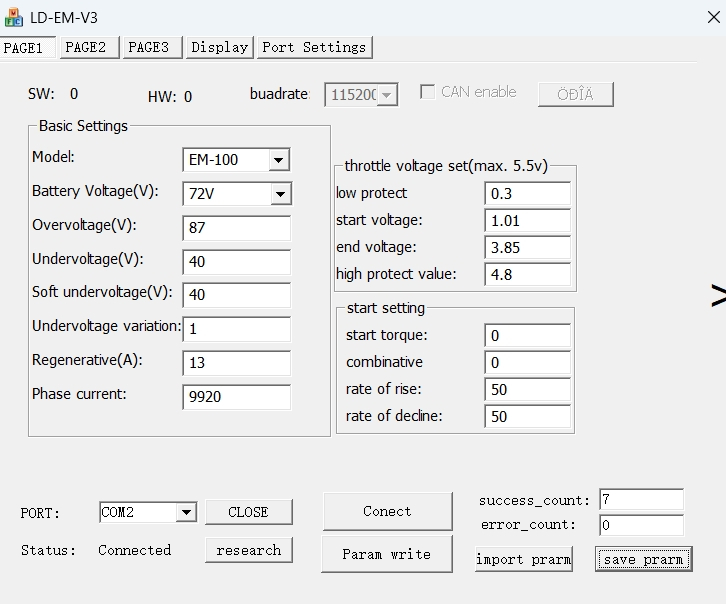
Task: Click the Soft undervoltage(V) input field
Action: click(237, 295)
